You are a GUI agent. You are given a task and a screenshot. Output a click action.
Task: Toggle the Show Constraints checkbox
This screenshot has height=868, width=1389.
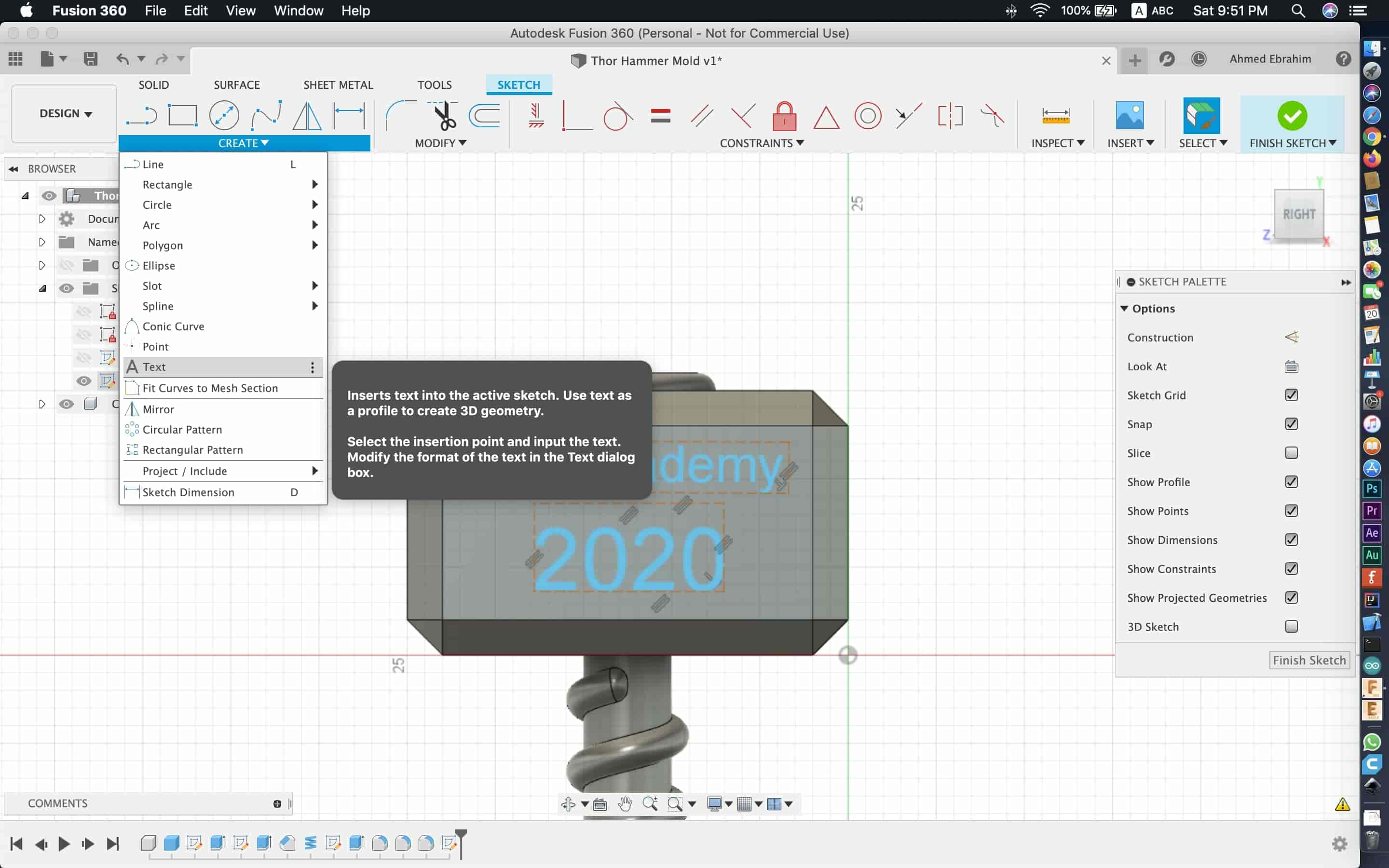[x=1291, y=569]
